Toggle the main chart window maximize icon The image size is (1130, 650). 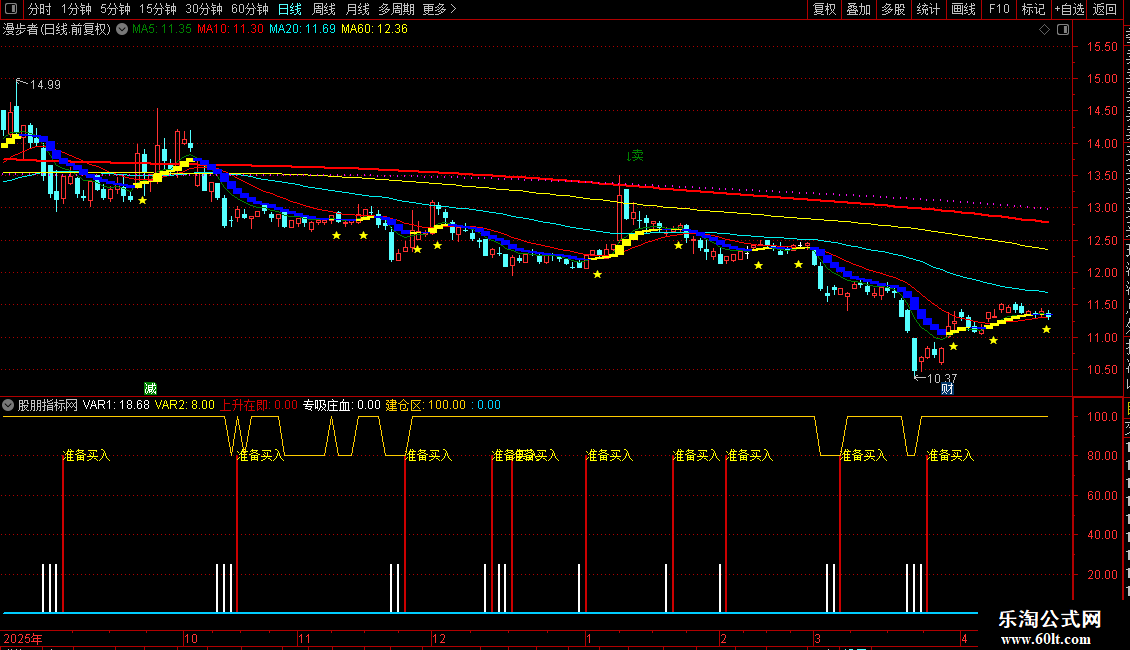1063,30
